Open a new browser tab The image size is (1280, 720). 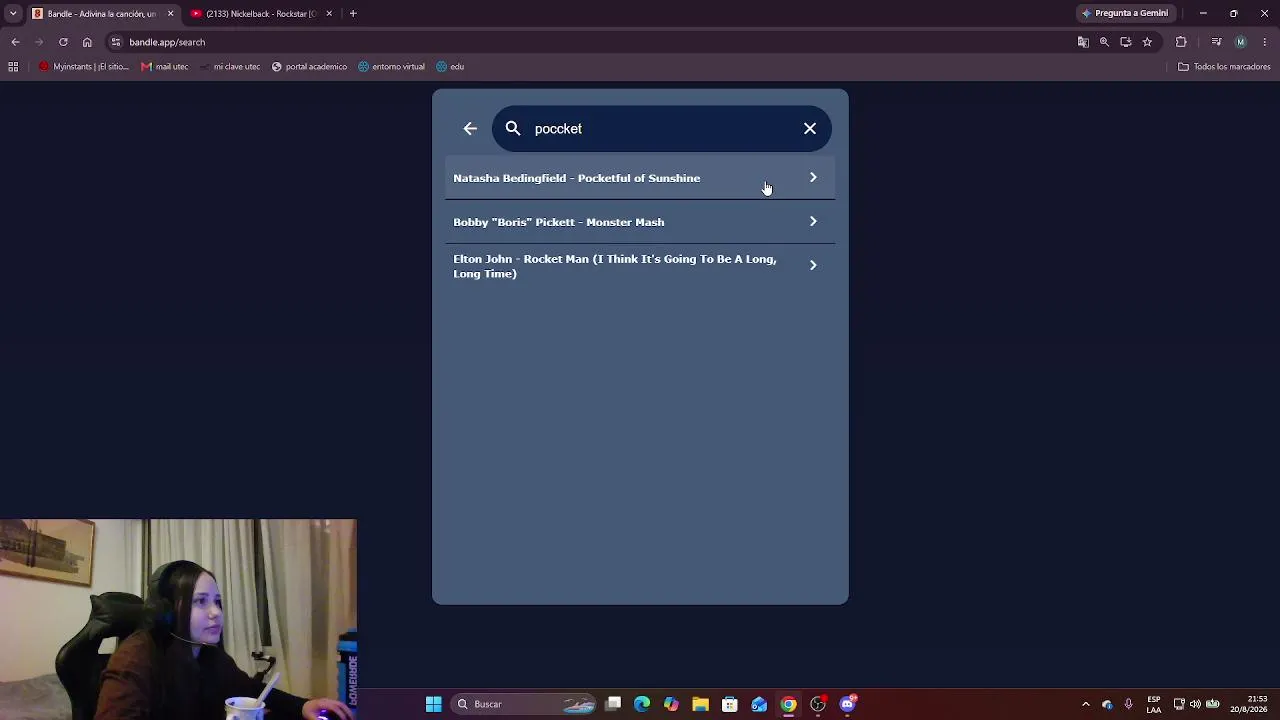(x=353, y=14)
